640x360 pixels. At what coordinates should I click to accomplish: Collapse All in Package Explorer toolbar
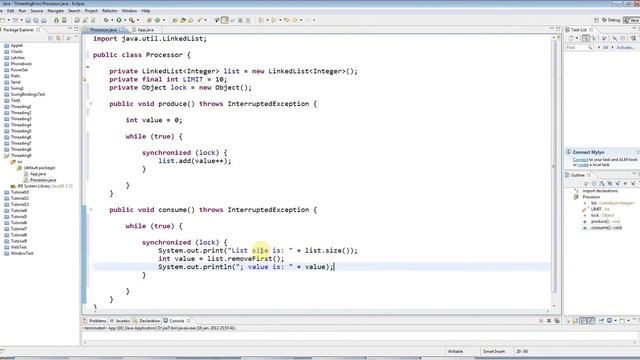pyautogui.click(x=51, y=38)
